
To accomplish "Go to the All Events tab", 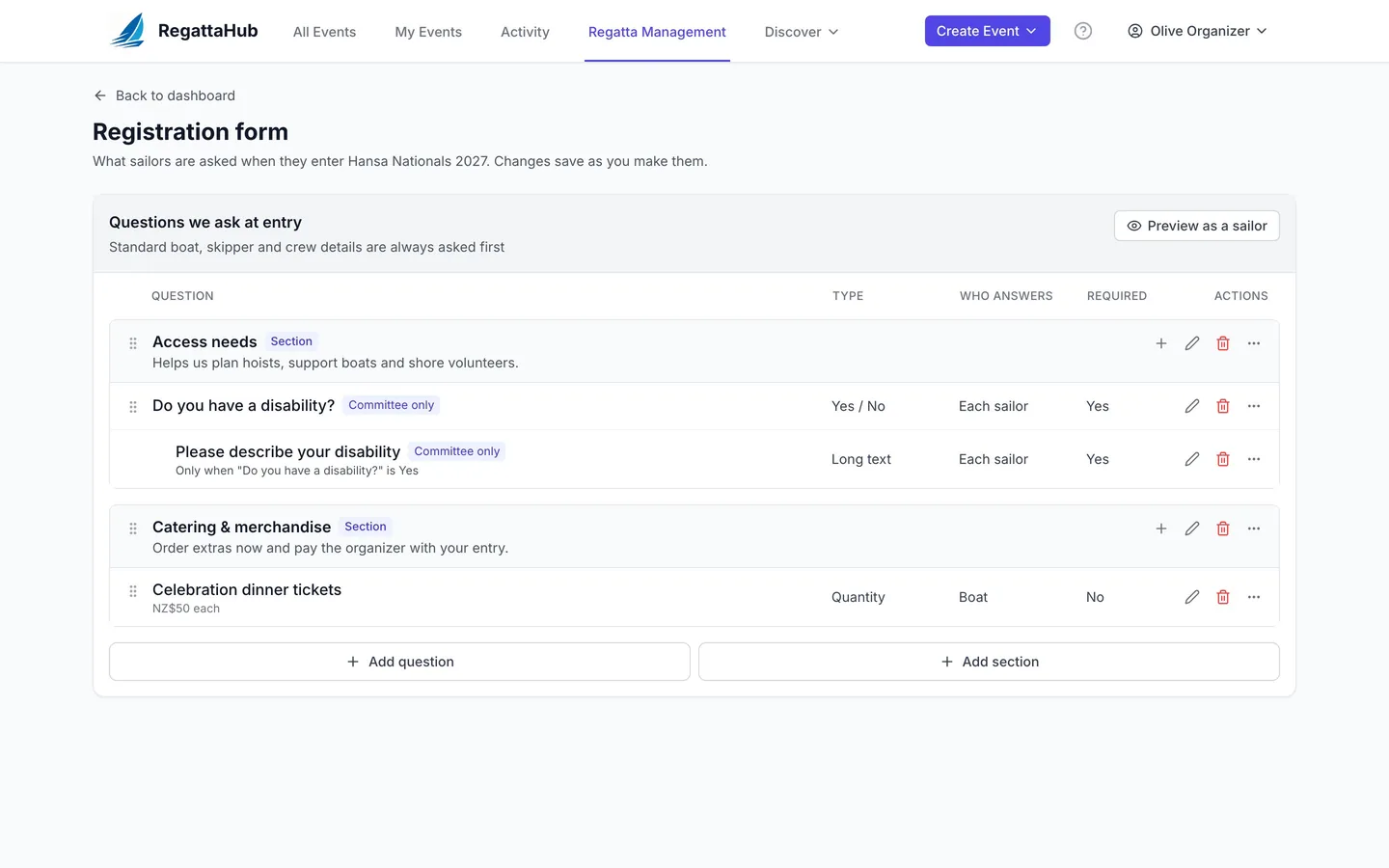I will 324,32.
